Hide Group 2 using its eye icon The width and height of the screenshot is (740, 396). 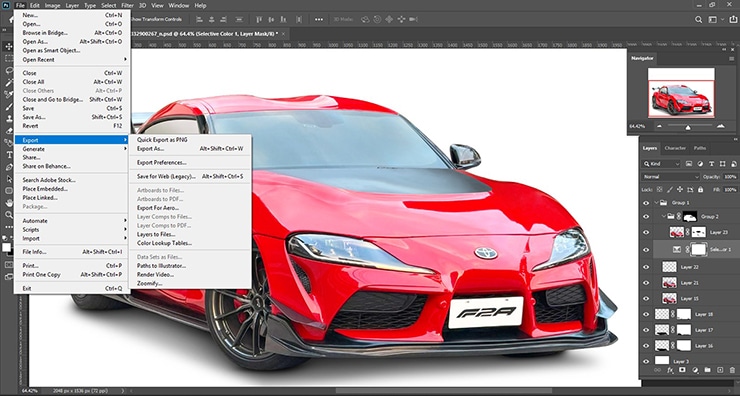646,217
